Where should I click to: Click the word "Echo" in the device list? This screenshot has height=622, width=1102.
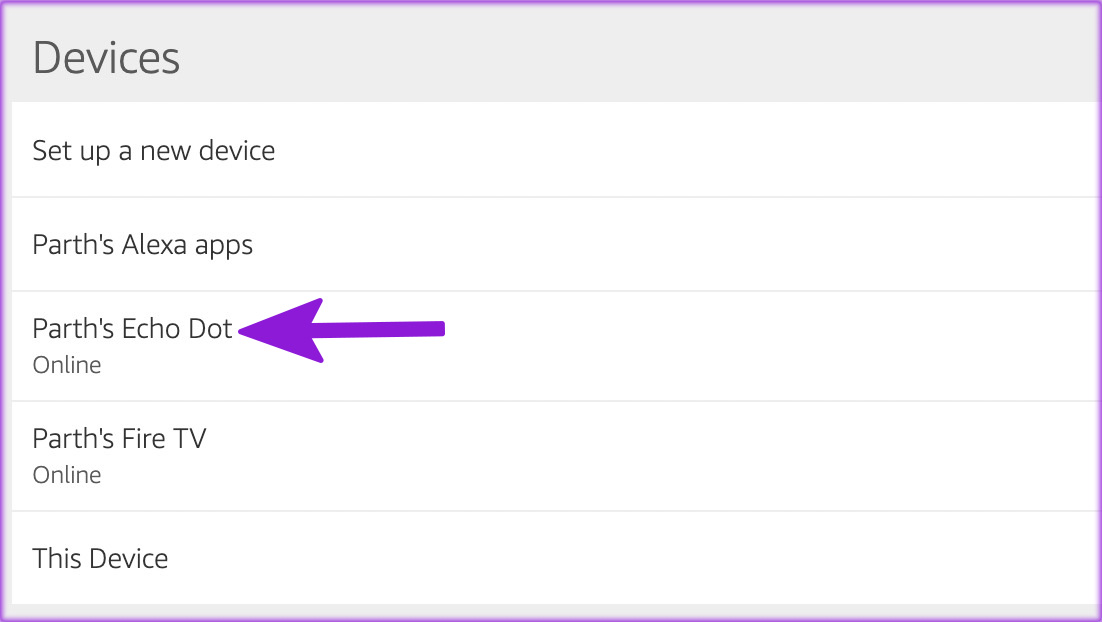[152, 328]
